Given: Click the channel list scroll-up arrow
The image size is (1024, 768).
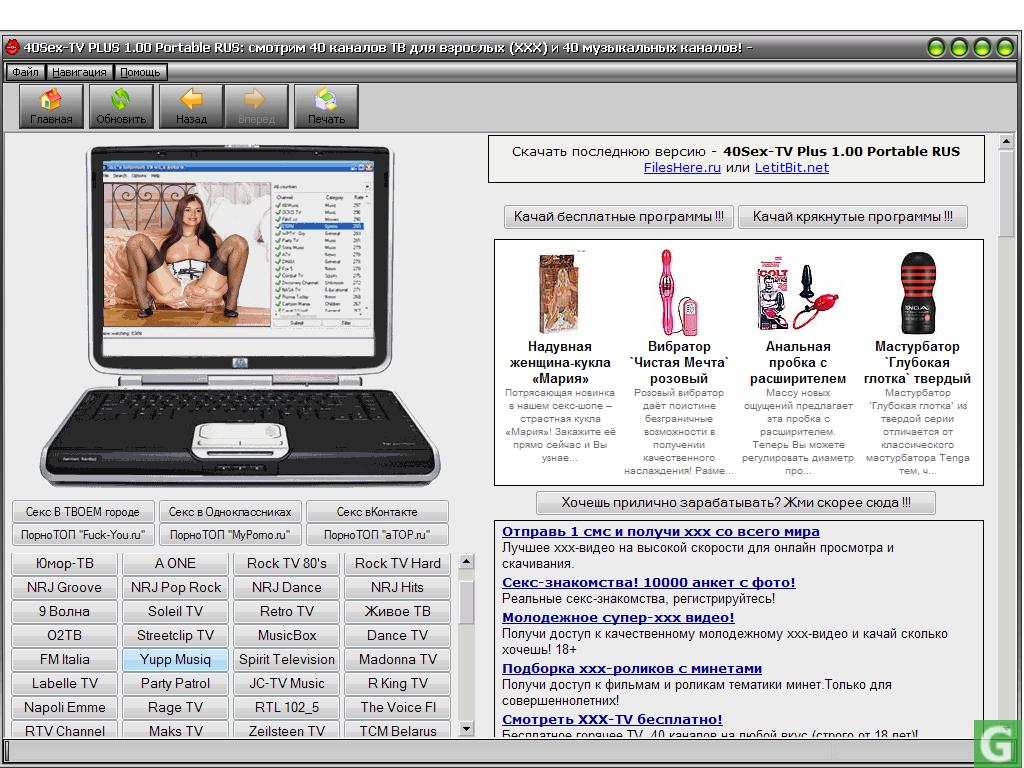Looking at the screenshot, I should click(x=466, y=561).
